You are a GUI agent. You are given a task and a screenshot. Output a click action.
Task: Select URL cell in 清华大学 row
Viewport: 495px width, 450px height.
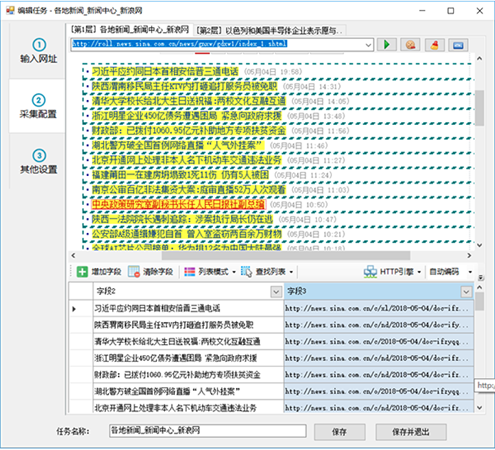pyautogui.click(x=379, y=342)
